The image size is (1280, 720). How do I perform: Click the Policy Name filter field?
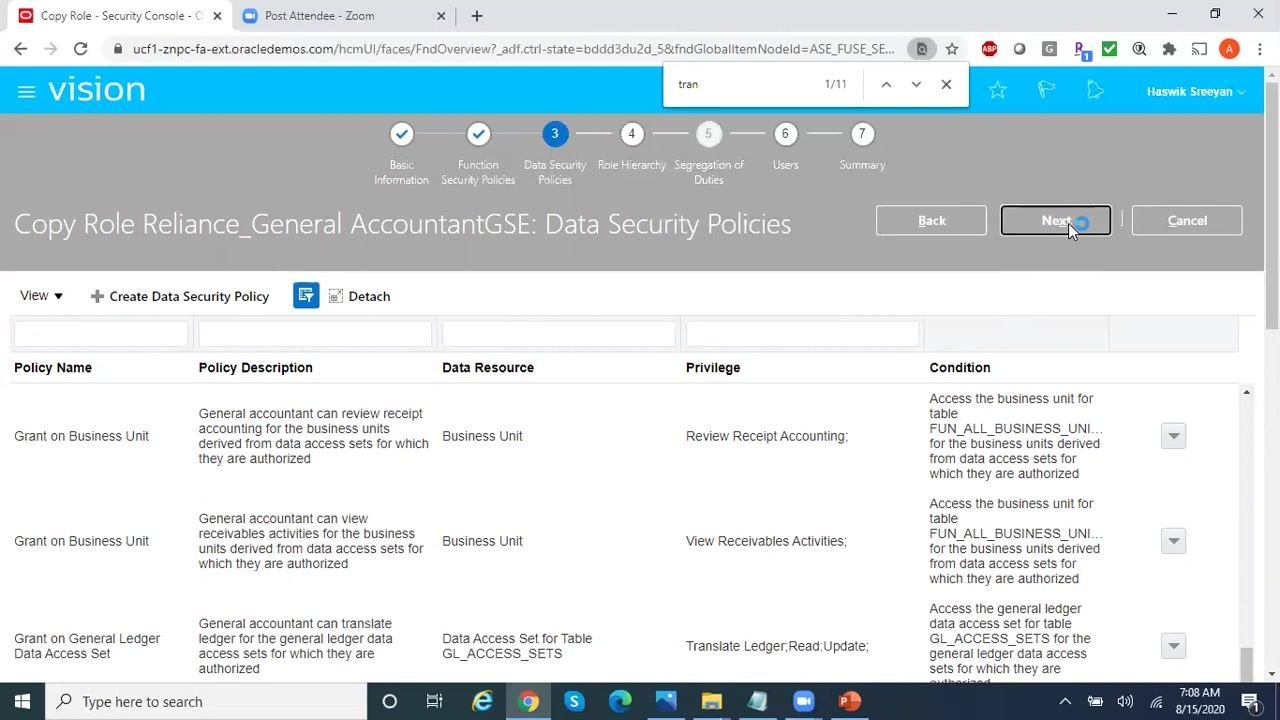(101, 334)
